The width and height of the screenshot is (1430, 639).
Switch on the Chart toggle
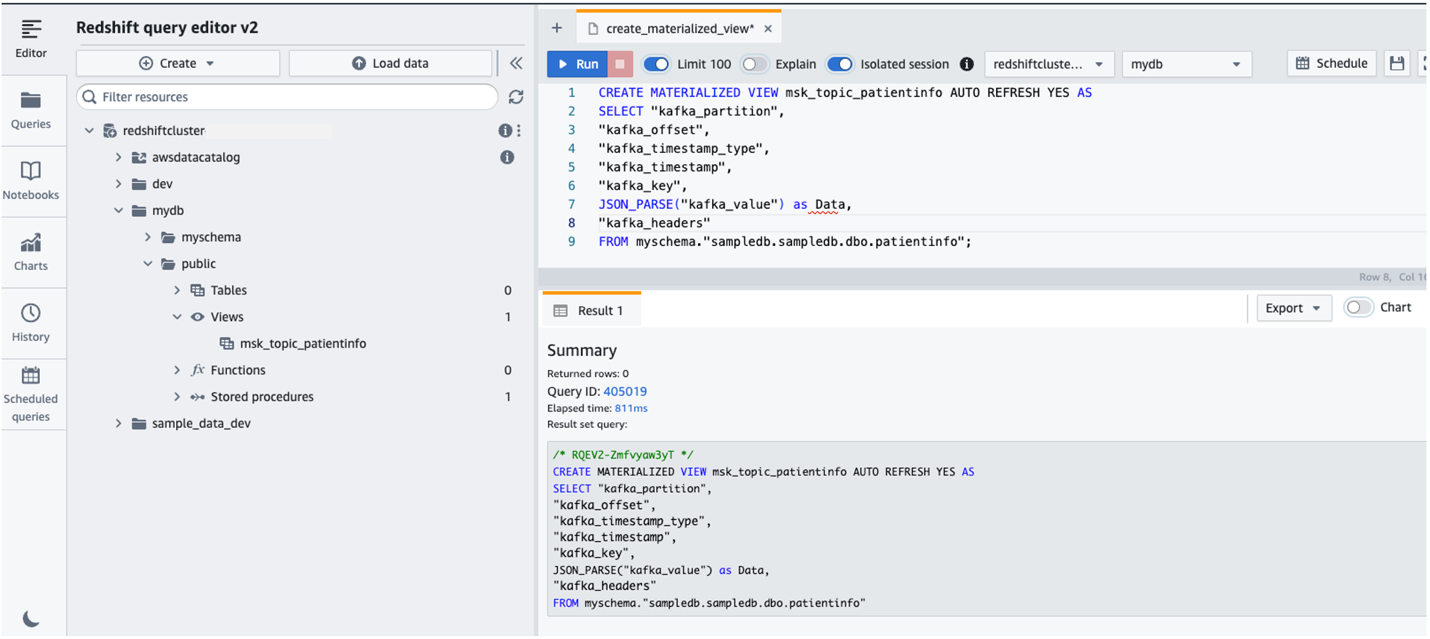coord(1359,308)
